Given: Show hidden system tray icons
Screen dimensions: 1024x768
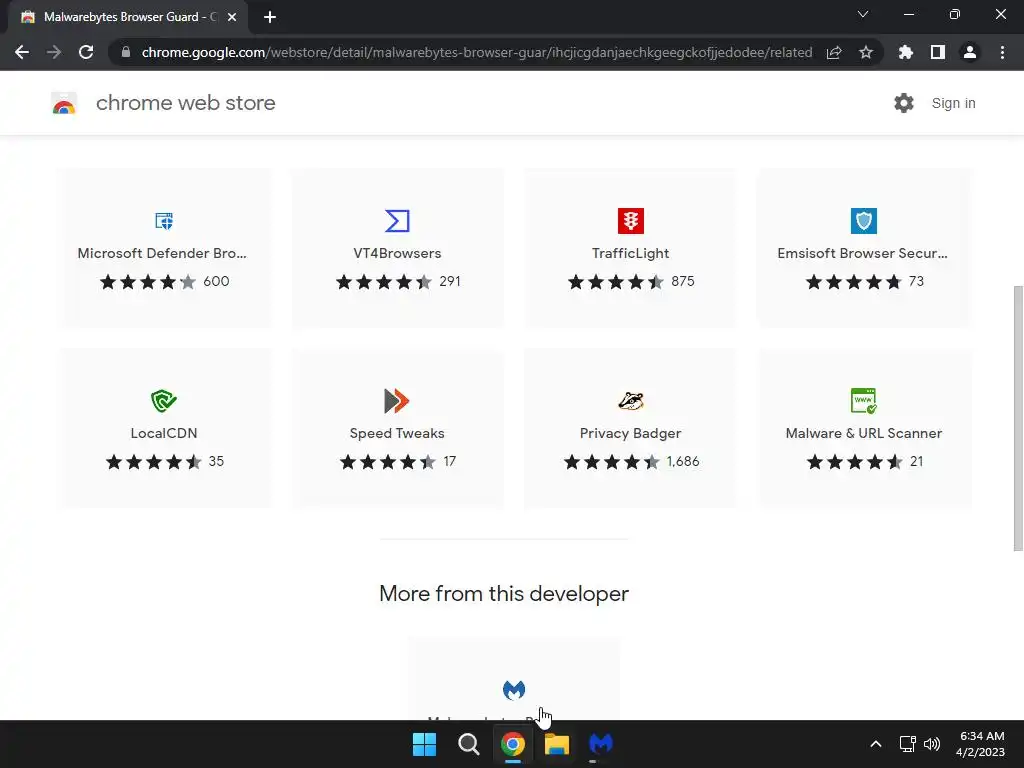Looking at the screenshot, I should [x=876, y=744].
